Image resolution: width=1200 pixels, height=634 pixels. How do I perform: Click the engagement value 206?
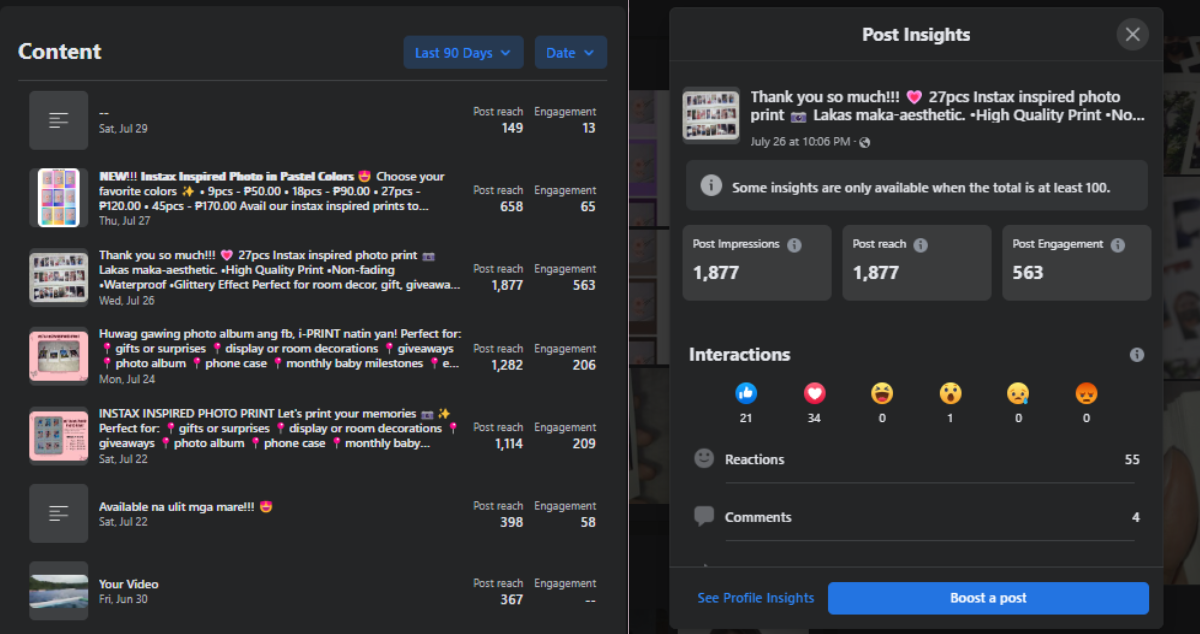point(584,365)
